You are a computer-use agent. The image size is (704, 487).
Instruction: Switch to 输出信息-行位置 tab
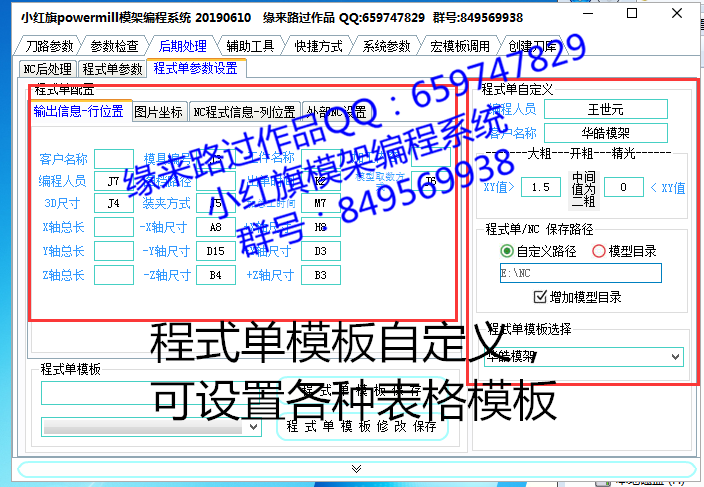tap(79, 111)
